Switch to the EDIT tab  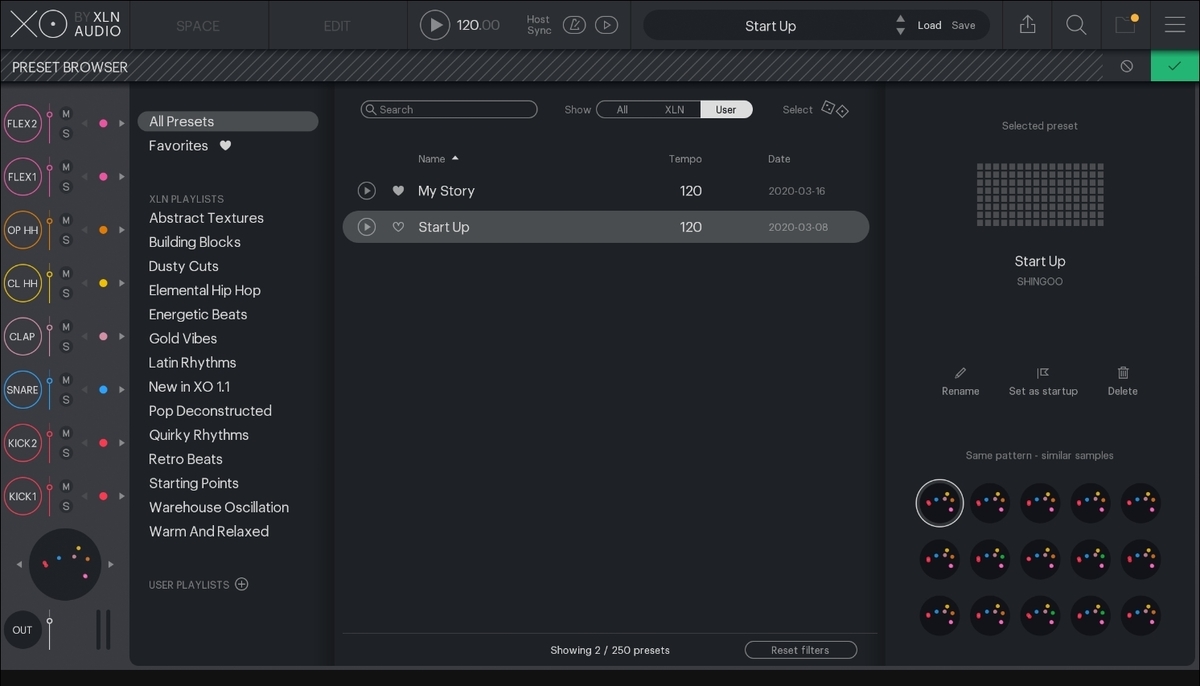point(337,26)
